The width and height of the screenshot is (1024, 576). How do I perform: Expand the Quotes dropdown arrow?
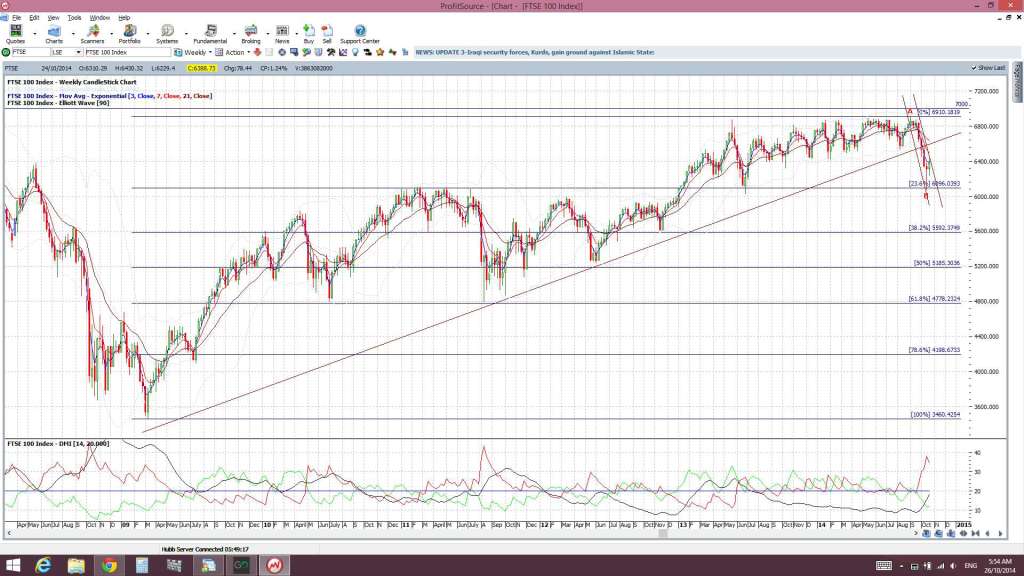tap(35, 34)
